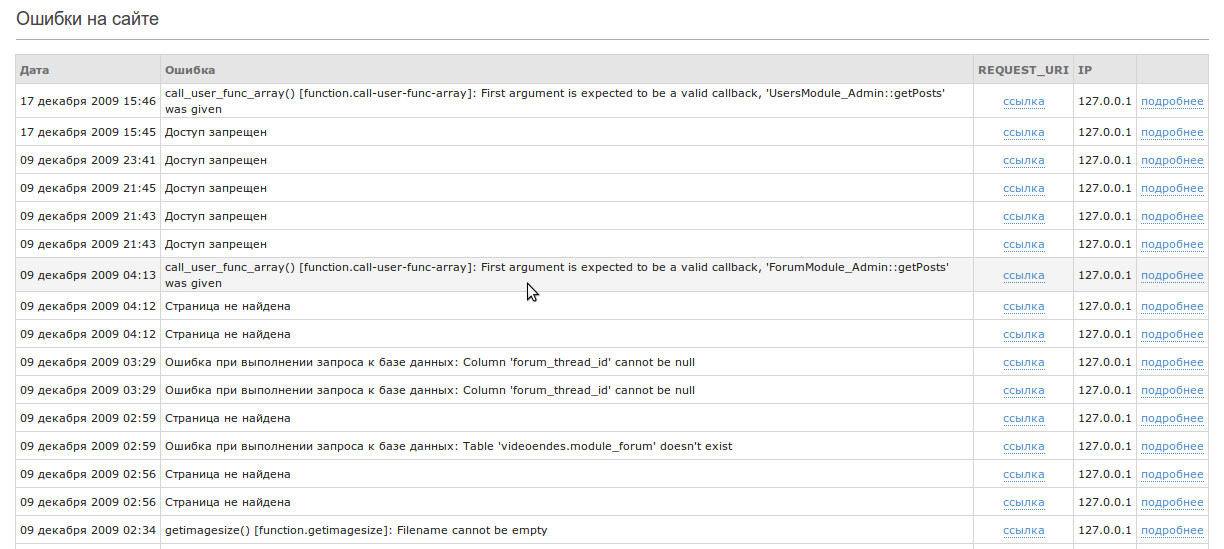View "подробнее" for 09 декабря 23:41 entry
This screenshot has height=549, width=1224.
click(x=1172, y=160)
